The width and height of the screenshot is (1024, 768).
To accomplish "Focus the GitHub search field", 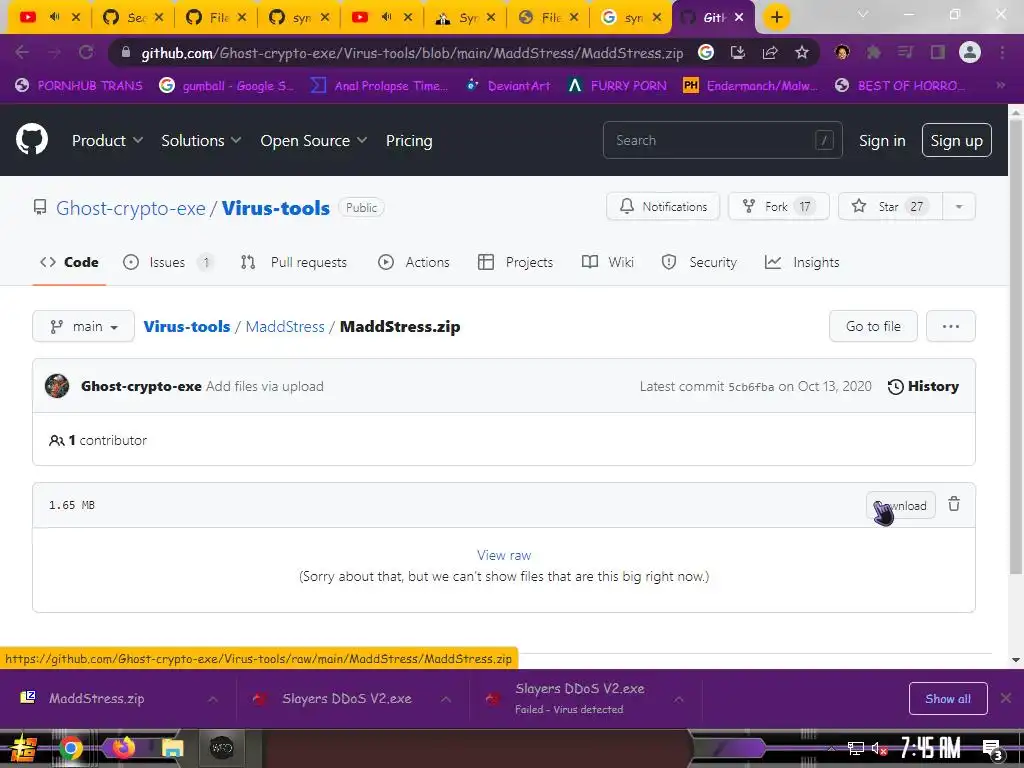I will 722,140.
